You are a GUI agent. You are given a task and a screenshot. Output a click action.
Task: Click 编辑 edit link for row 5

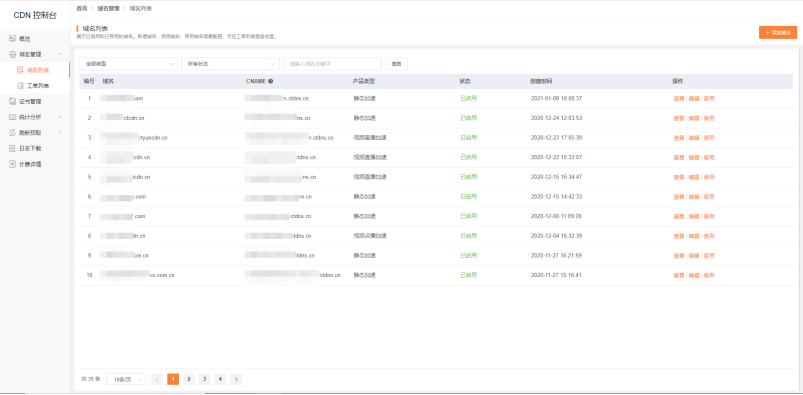(x=693, y=177)
